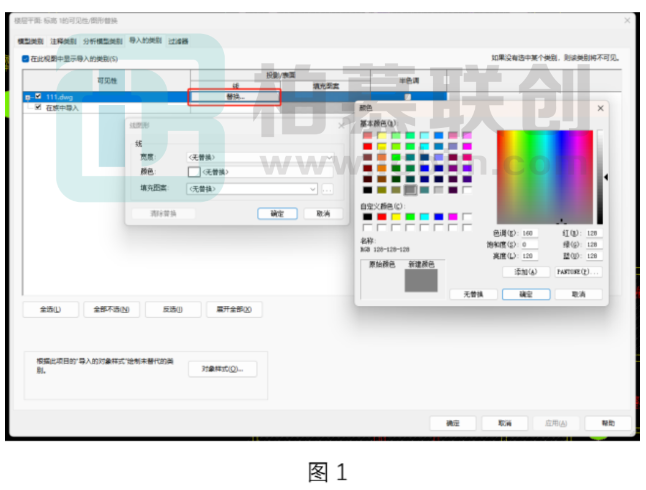Click the 蓝 (blue) value field

(x=594, y=256)
